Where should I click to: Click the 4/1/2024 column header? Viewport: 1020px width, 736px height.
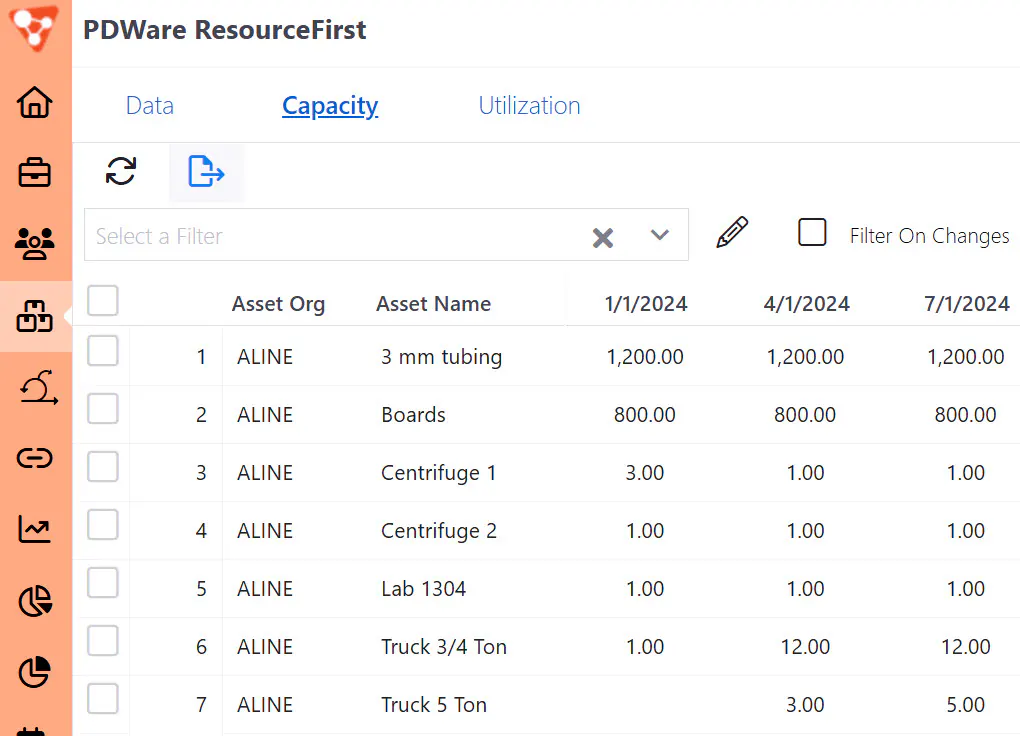click(806, 304)
